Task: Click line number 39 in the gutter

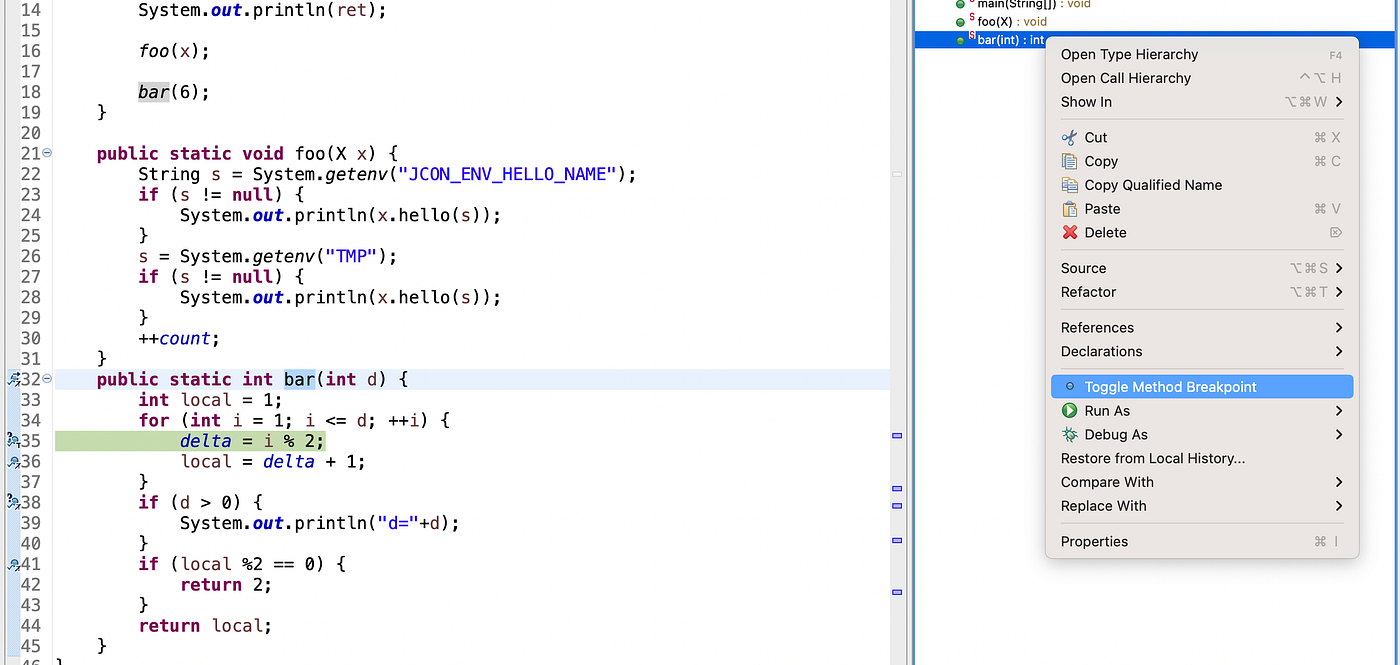Action: 30,524
